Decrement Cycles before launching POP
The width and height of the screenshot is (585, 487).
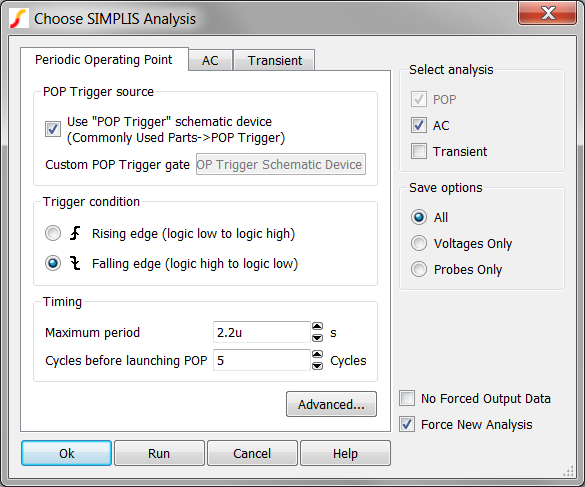tap(317, 366)
